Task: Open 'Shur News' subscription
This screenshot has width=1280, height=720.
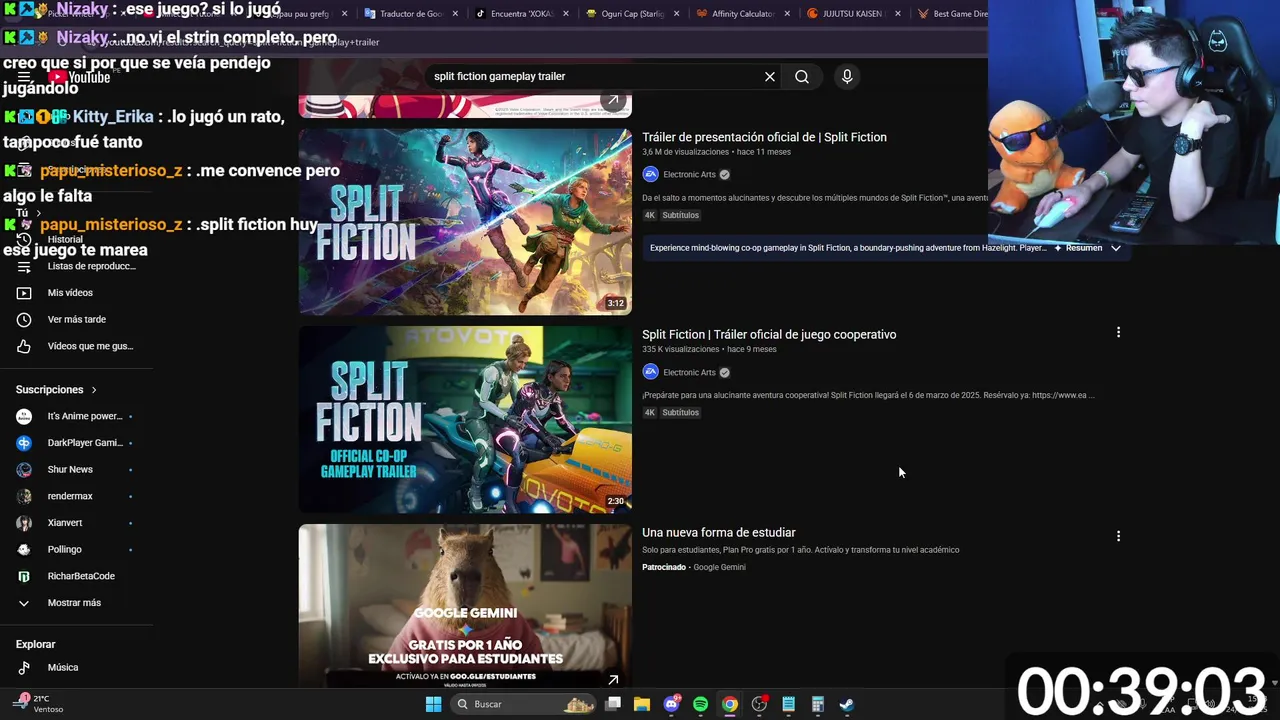Action: pos(70,470)
